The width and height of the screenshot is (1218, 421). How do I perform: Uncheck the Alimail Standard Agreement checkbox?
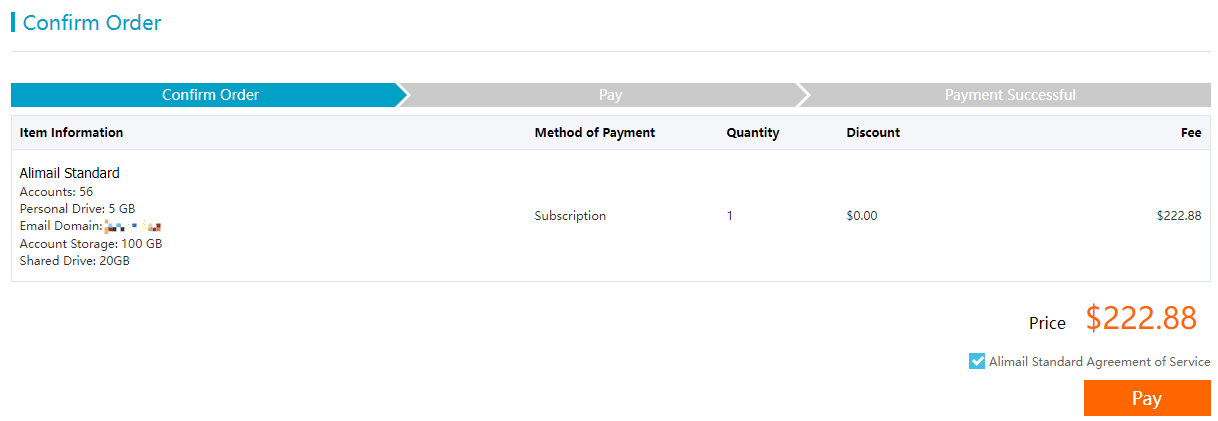pos(977,361)
